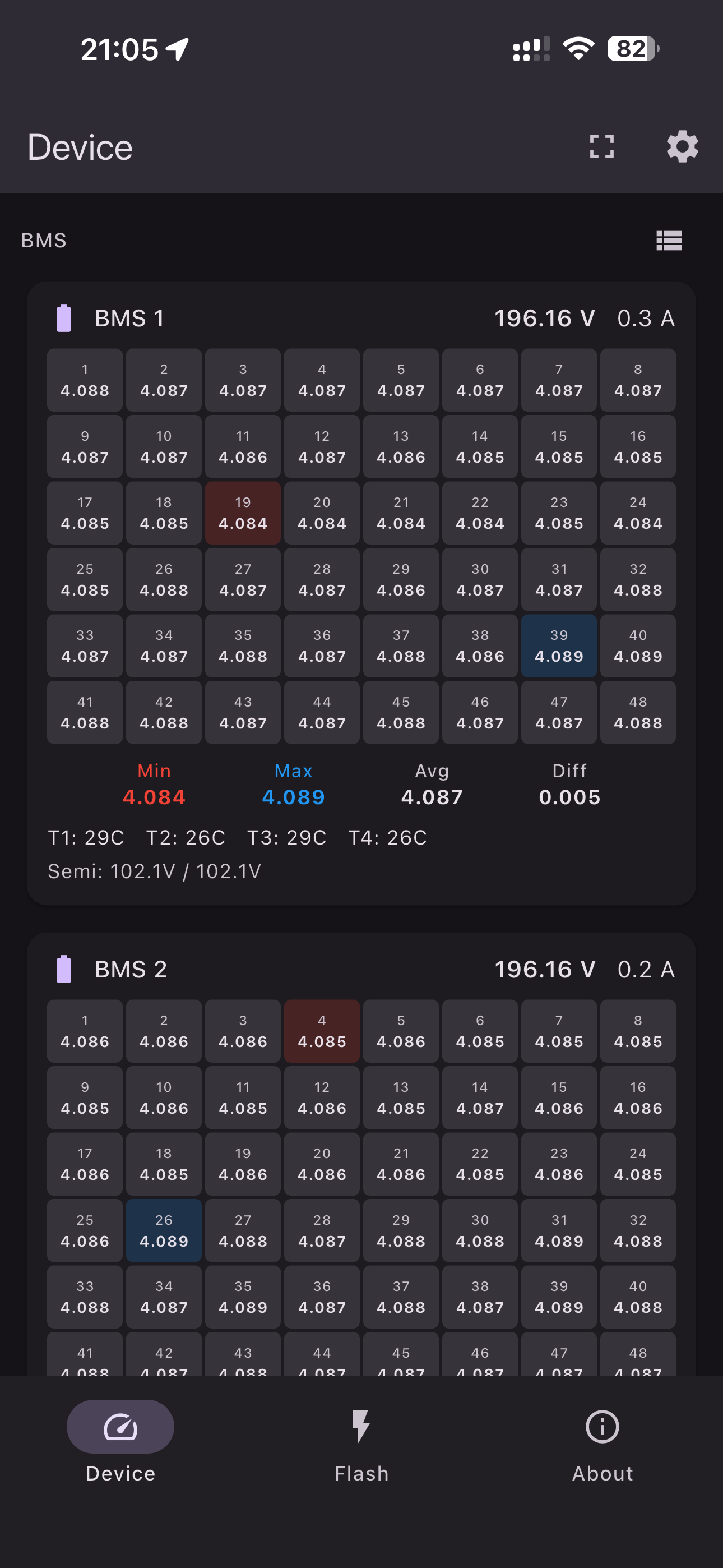Switch BMS to list view icon
The height and width of the screenshot is (1568, 723).
pyautogui.click(x=668, y=241)
